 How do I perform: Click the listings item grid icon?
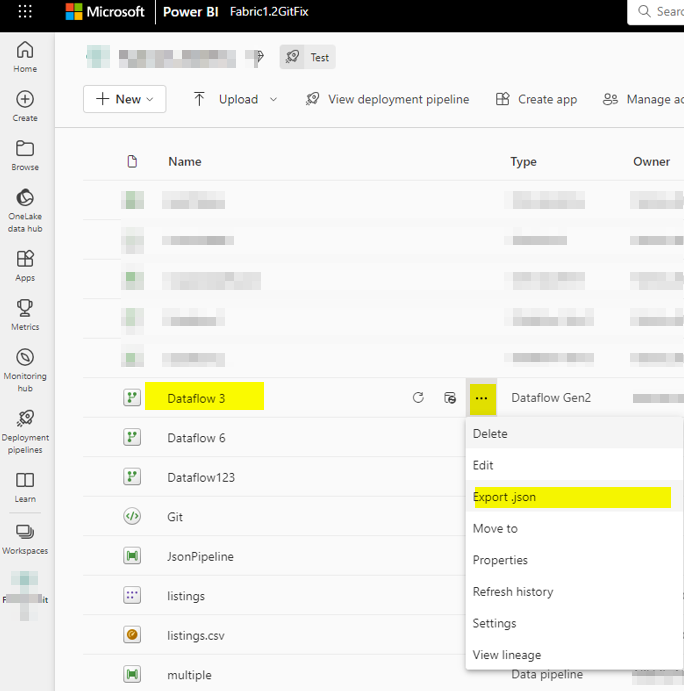point(132,595)
